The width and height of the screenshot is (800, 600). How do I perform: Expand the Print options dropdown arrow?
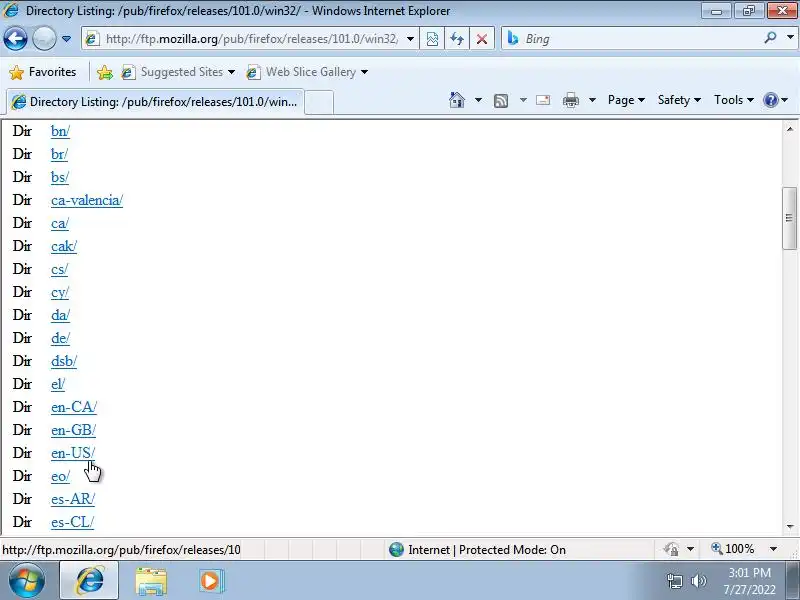click(x=592, y=100)
